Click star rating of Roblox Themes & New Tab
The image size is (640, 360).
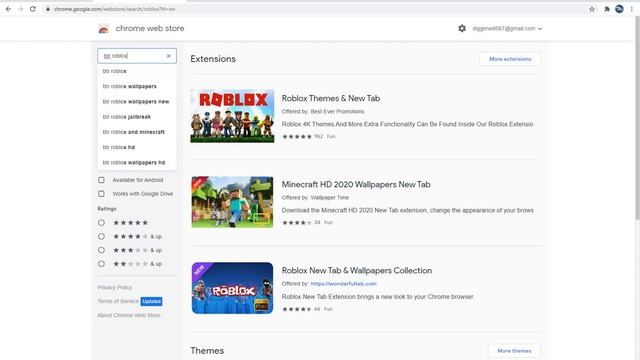tap(297, 136)
